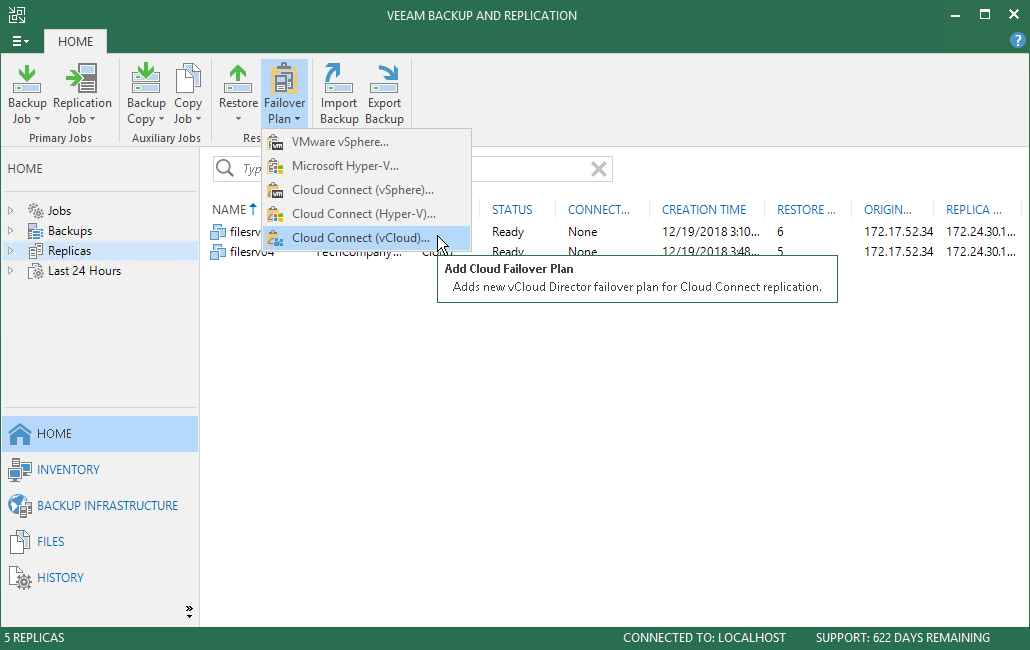Select the Last 24 Hours tree label

tap(84, 271)
